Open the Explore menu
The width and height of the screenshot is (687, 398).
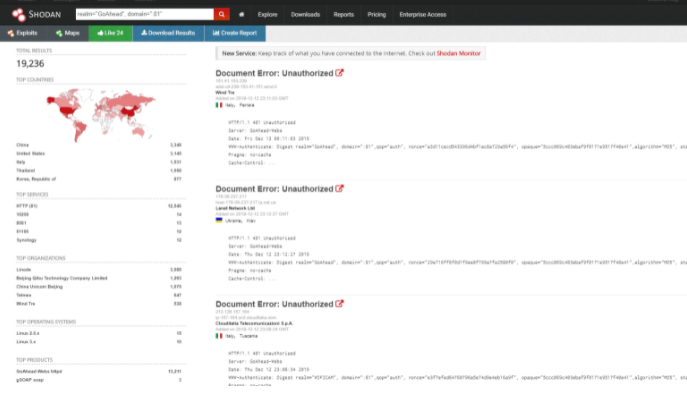(267, 14)
